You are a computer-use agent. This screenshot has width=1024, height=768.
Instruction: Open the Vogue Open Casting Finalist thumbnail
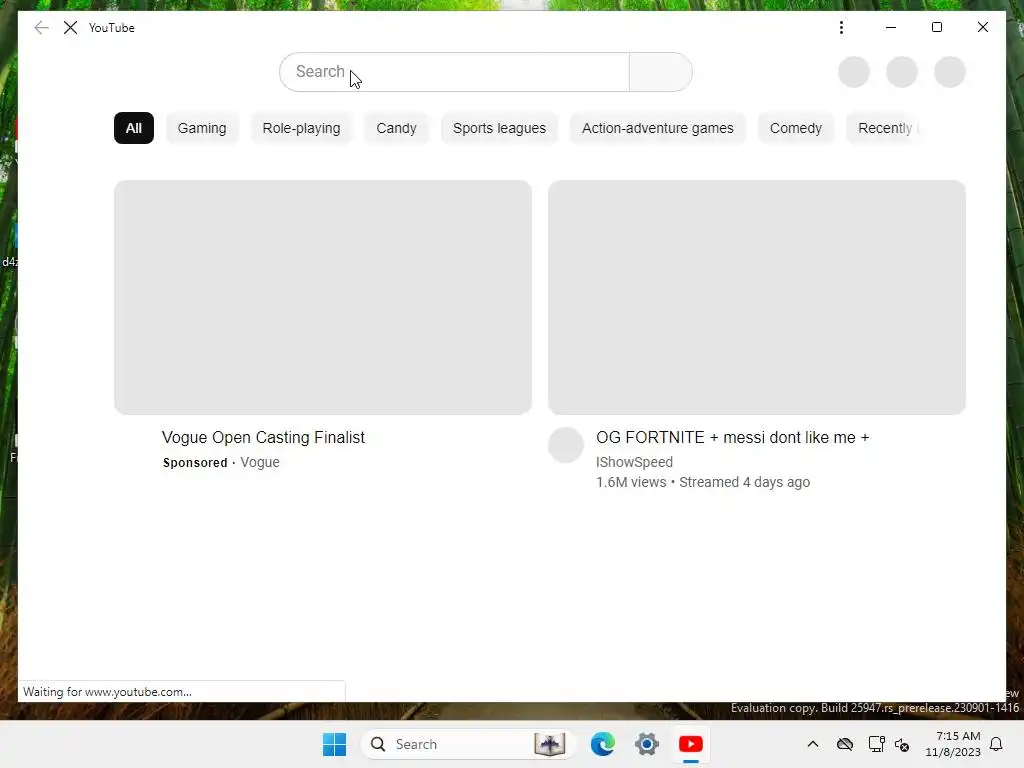[x=323, y=297]
